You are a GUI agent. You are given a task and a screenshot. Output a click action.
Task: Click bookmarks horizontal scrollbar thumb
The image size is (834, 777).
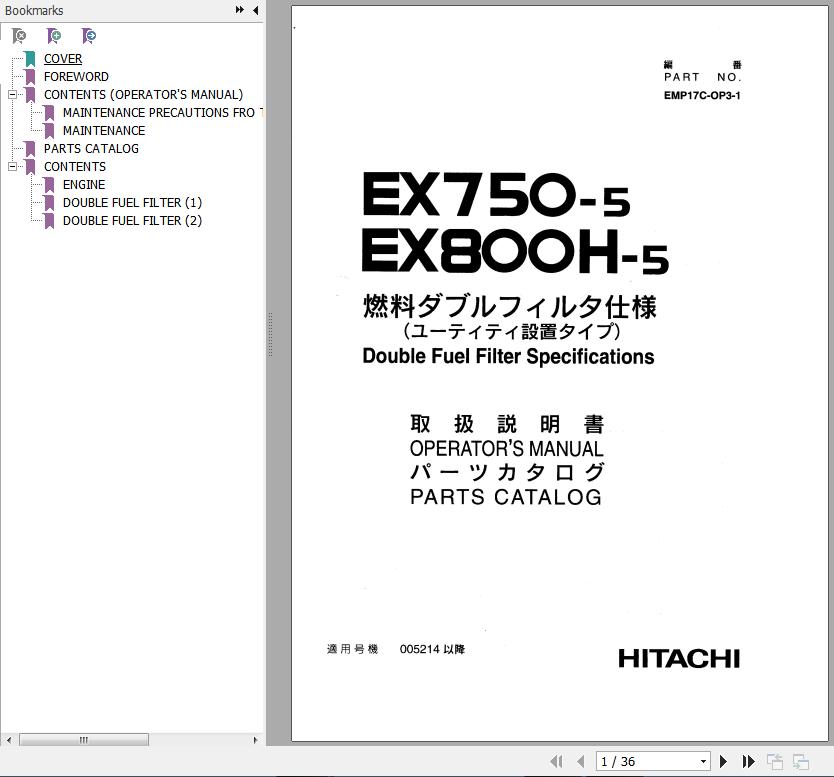coord(84,740)
